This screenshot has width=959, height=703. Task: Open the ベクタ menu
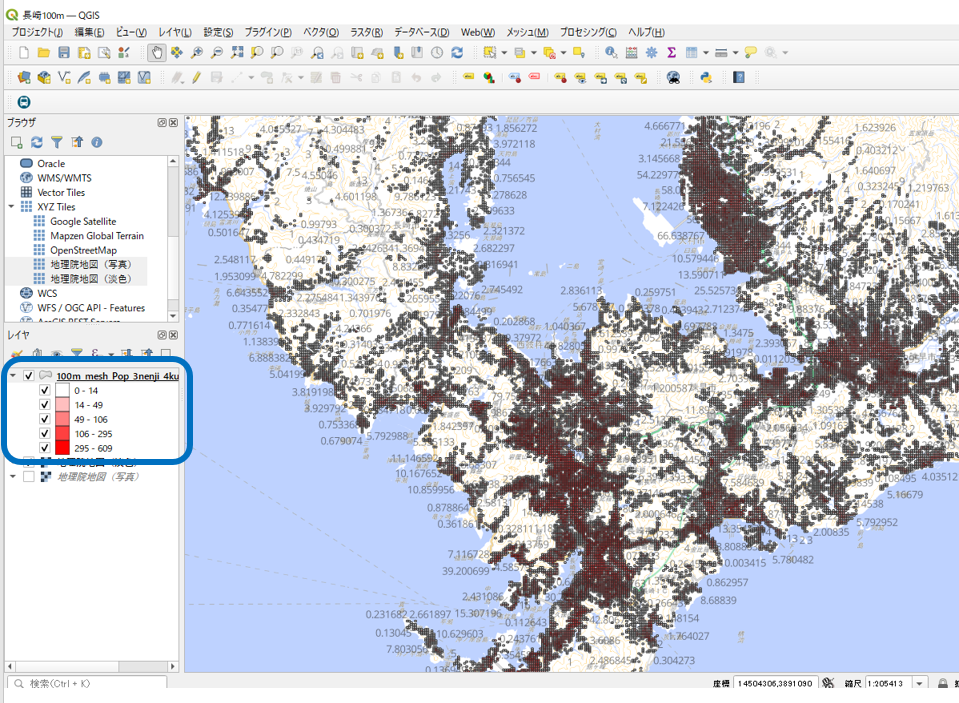tap(321, 32)
